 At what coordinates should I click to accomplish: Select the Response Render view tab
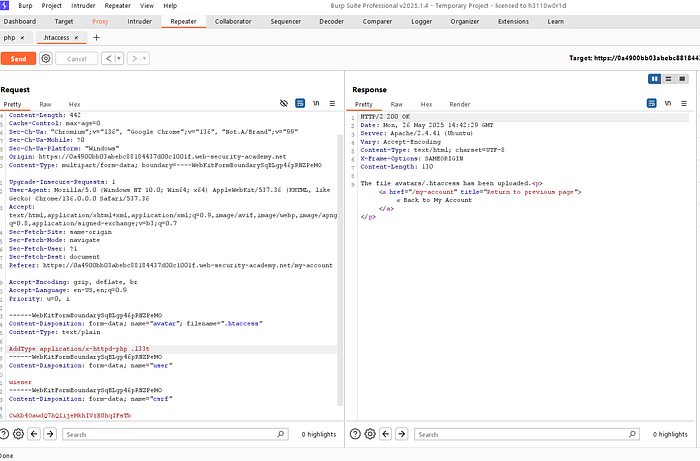point(460,104)
